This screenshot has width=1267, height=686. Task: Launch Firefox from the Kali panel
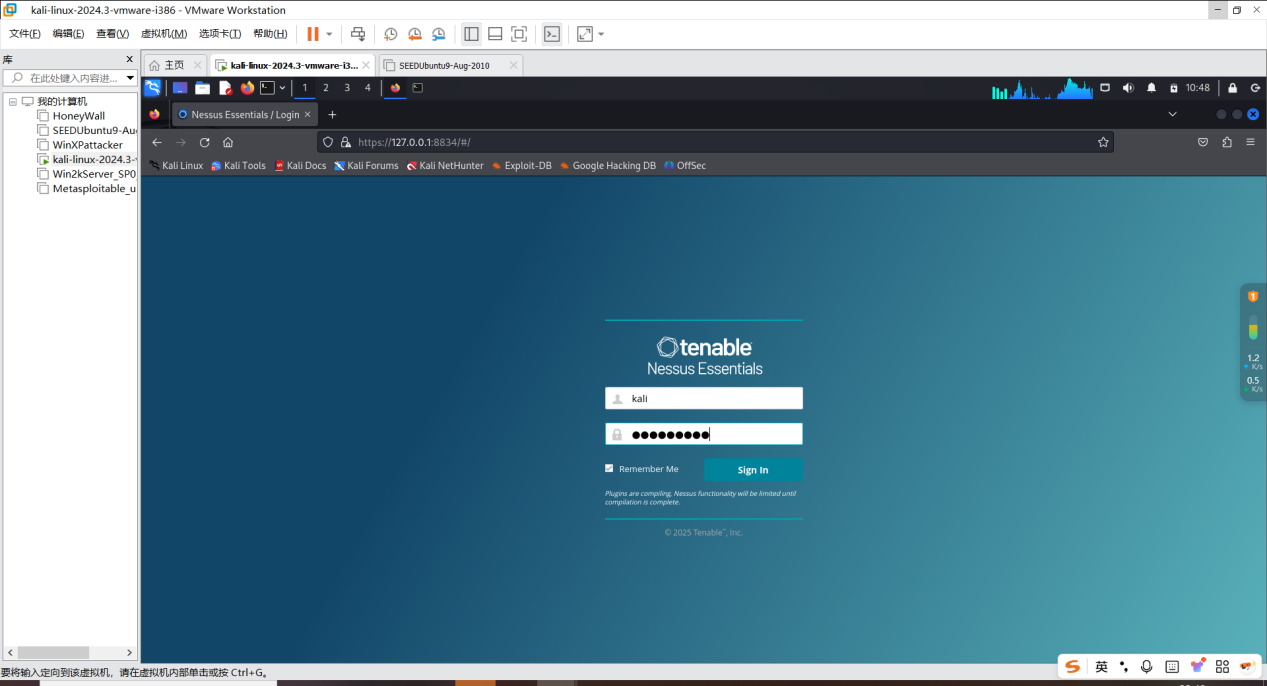[247, 88]
